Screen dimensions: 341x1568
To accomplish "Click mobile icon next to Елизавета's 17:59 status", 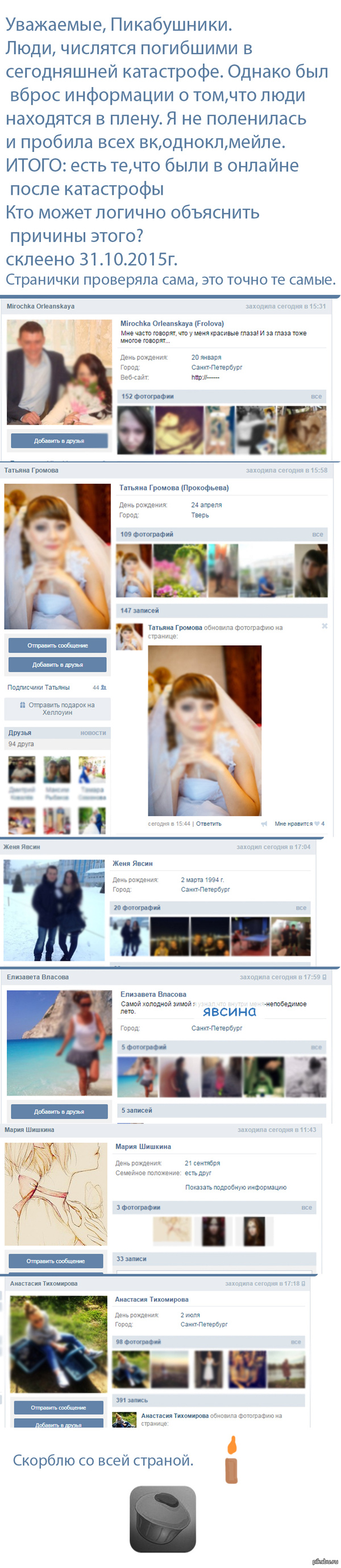I will pos(324,977).
